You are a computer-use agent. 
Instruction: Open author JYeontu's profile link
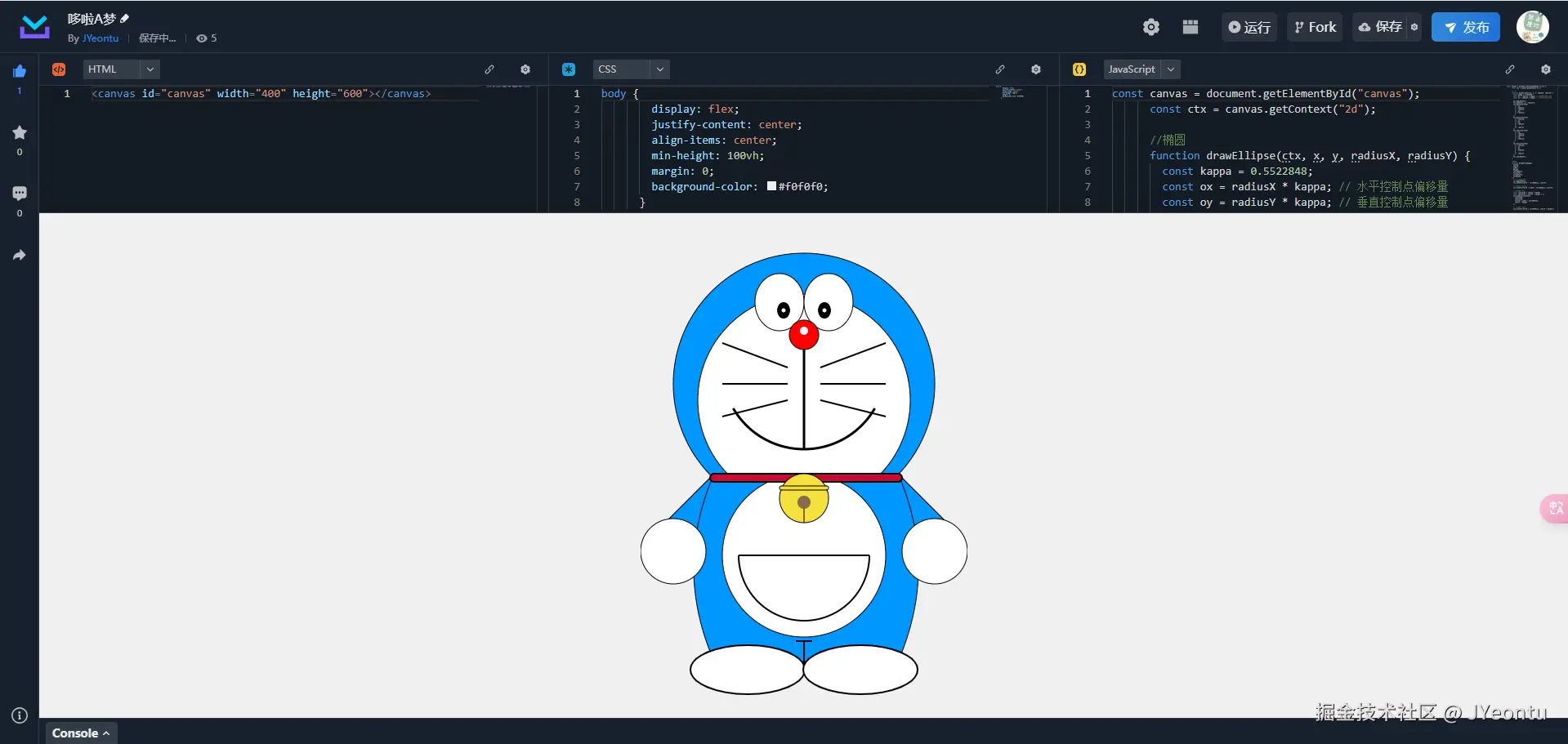[101, 38]
